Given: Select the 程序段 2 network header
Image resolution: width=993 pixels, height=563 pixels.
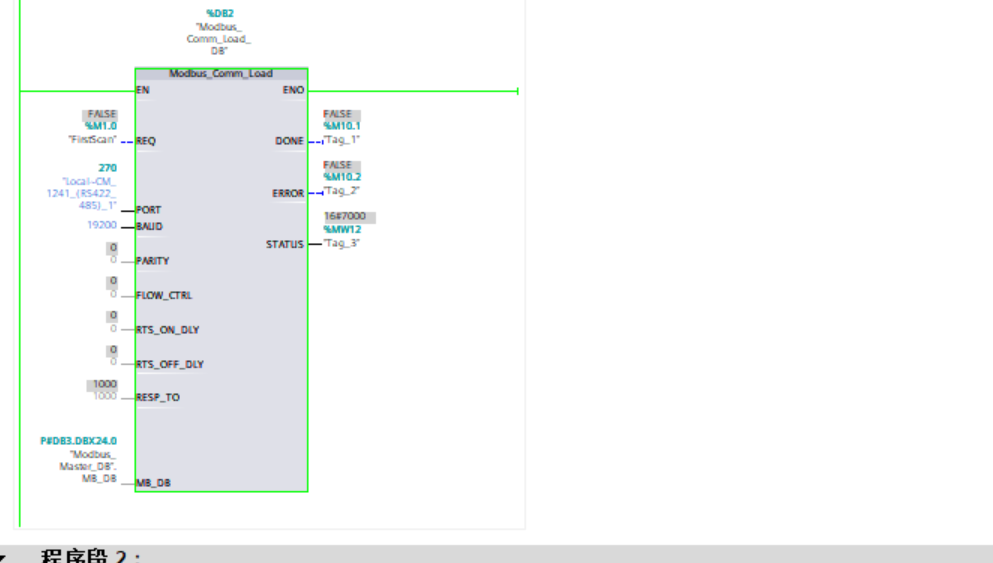Looking at the screenshot, I should (x=90, y=556).
